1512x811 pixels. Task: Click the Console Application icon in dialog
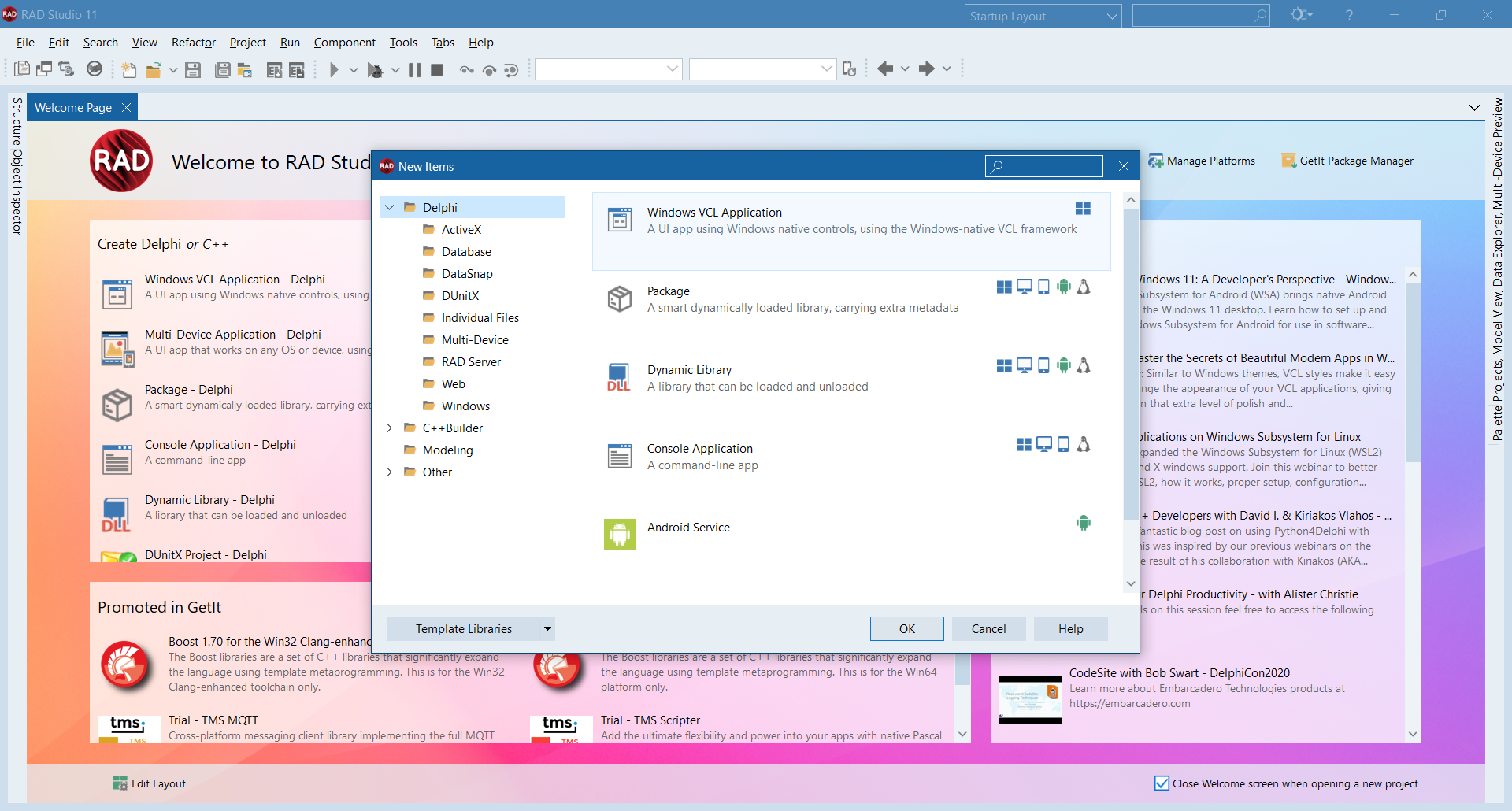[x=620, y=456]
